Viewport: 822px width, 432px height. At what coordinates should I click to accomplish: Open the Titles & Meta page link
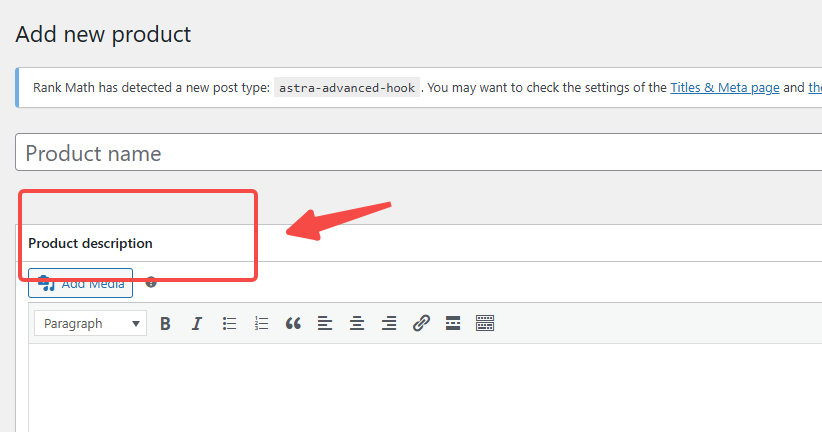[724, 88]
